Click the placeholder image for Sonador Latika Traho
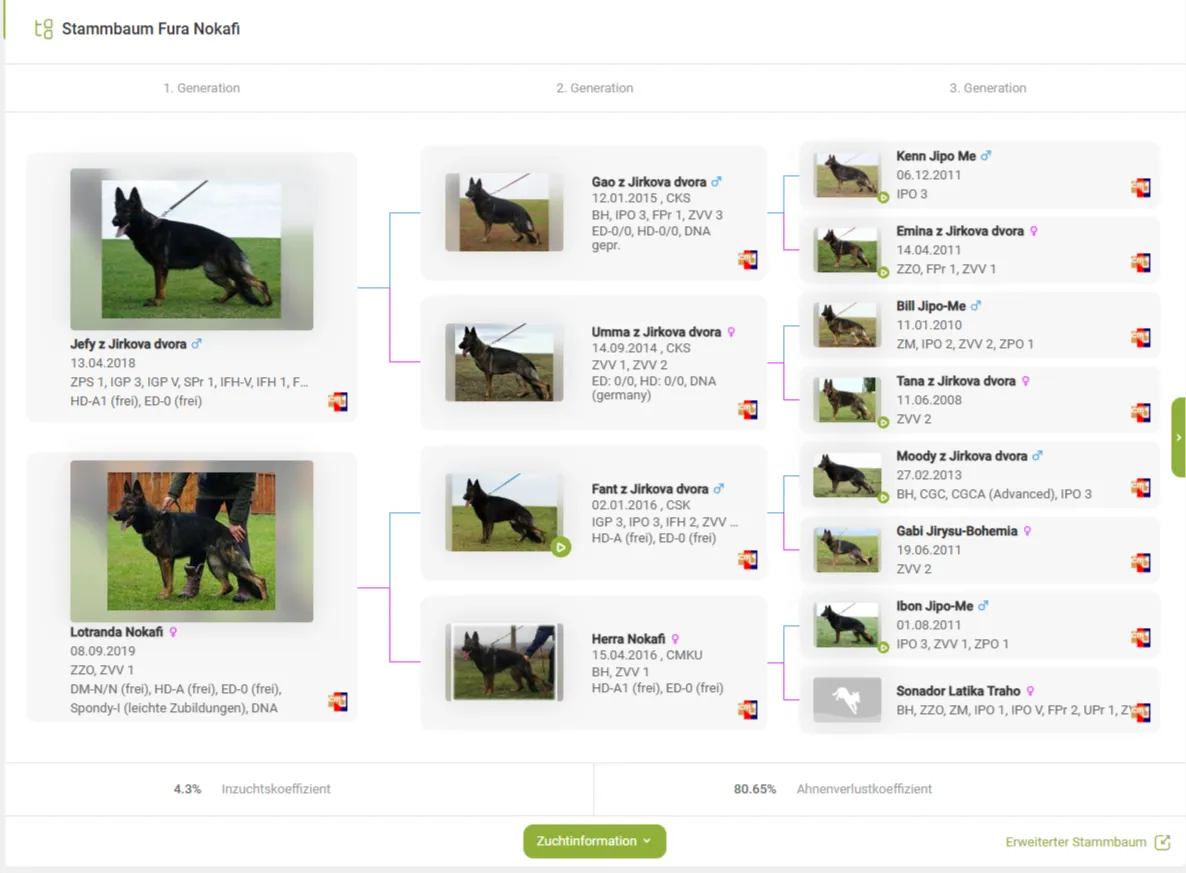Viewport: 1186px width, 873px height. [x=847, y=700]
